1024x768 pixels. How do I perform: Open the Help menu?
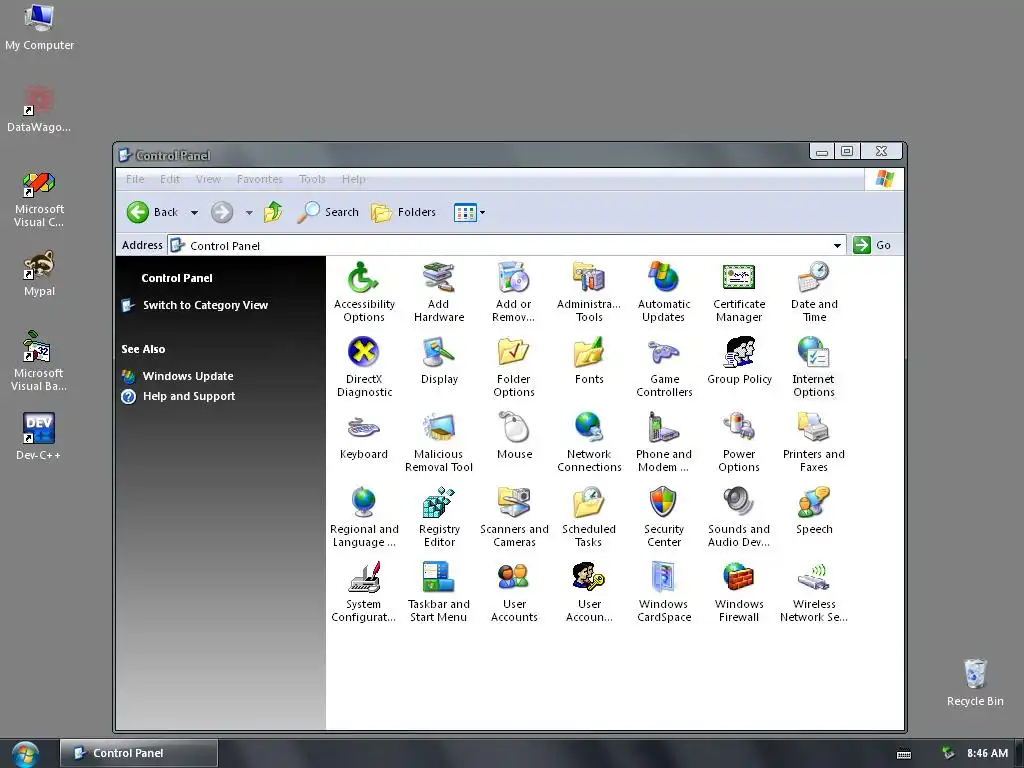[353, 179]
